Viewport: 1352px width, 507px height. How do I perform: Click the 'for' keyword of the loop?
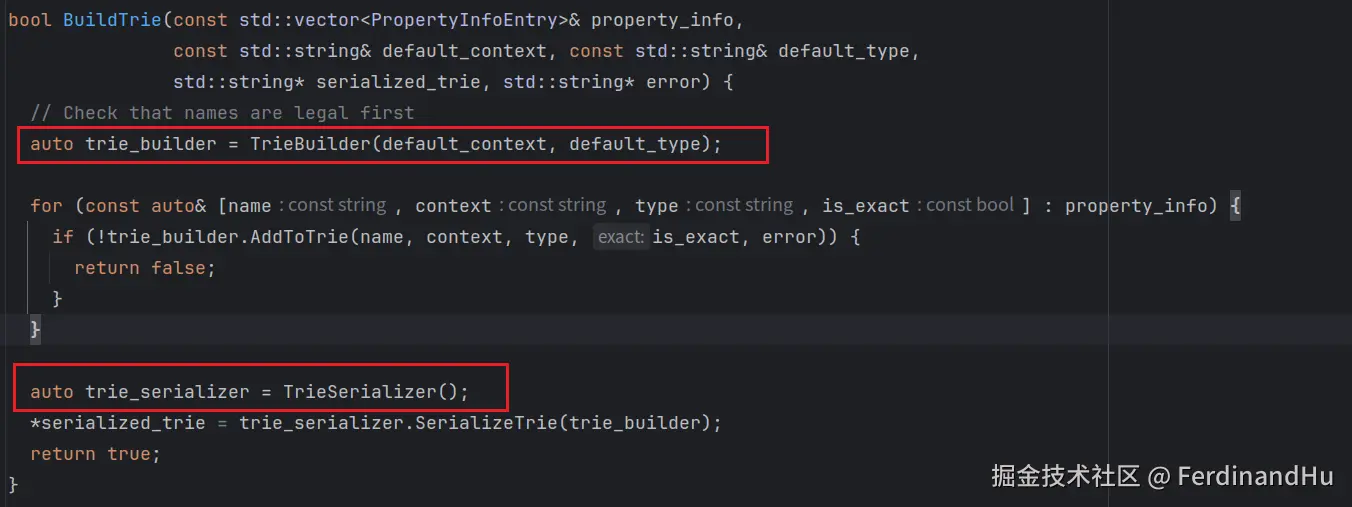[x=46, y=205]
